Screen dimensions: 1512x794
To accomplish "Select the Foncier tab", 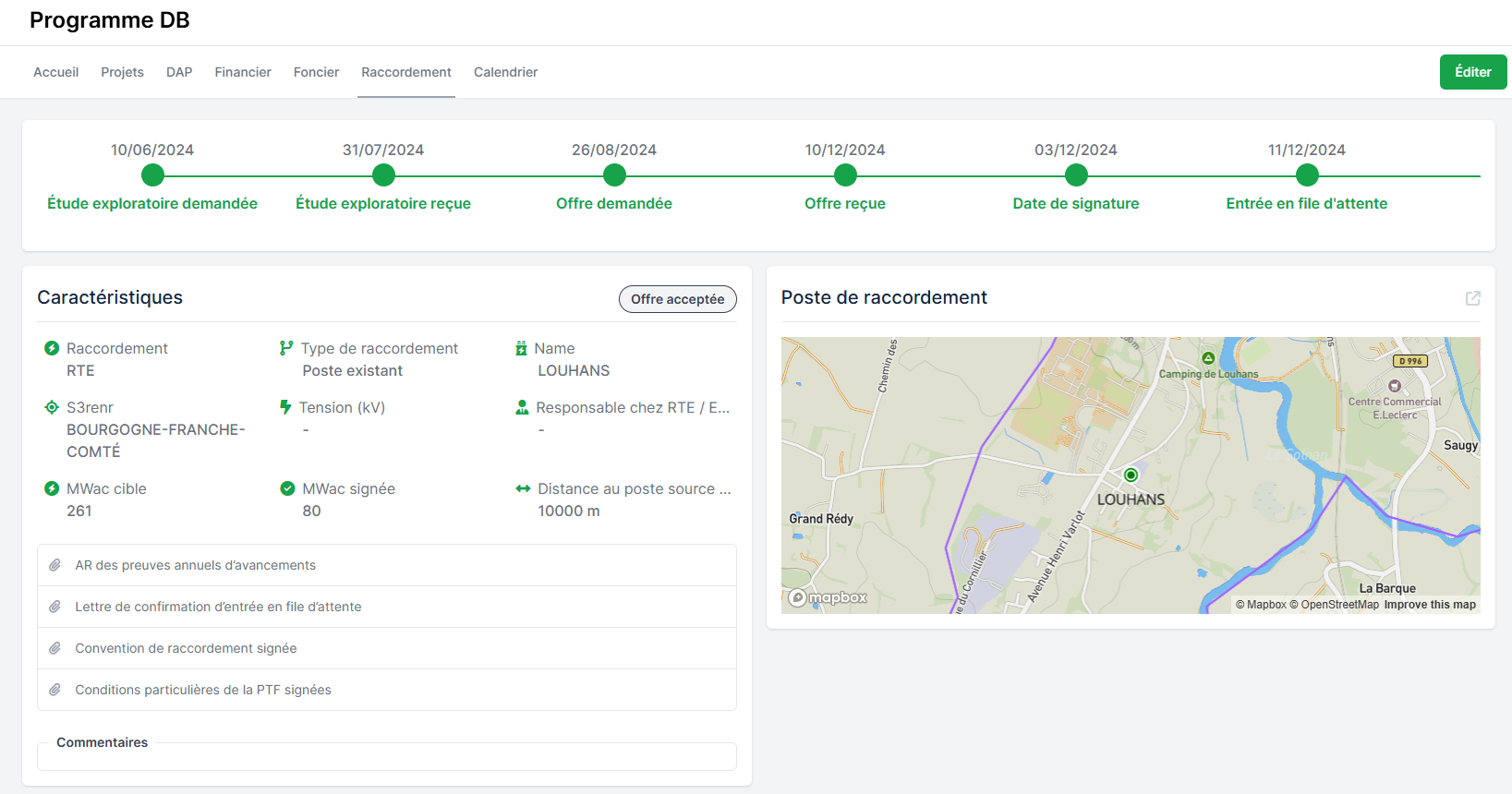I will (316, 72).
